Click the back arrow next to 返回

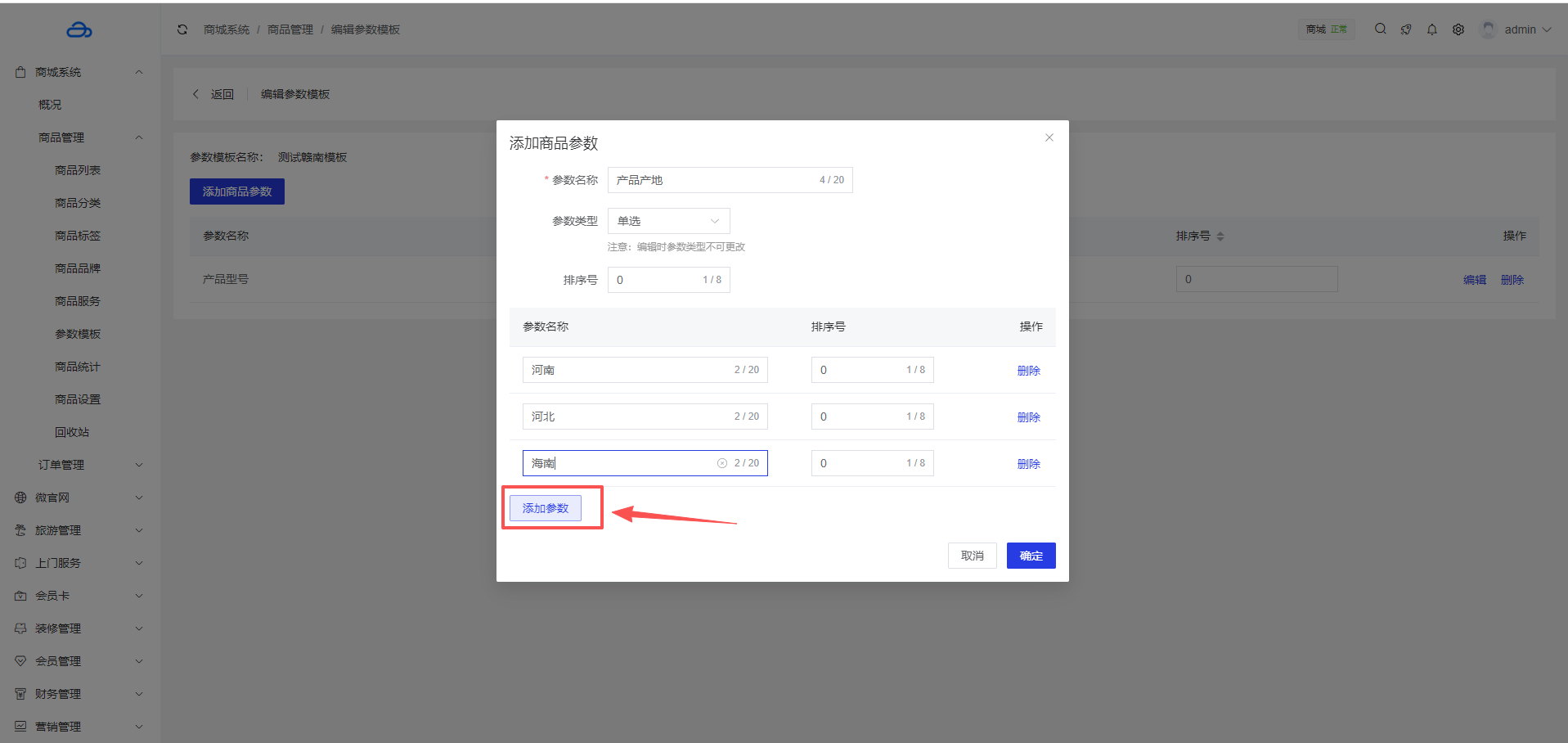[x=195, y=94]
